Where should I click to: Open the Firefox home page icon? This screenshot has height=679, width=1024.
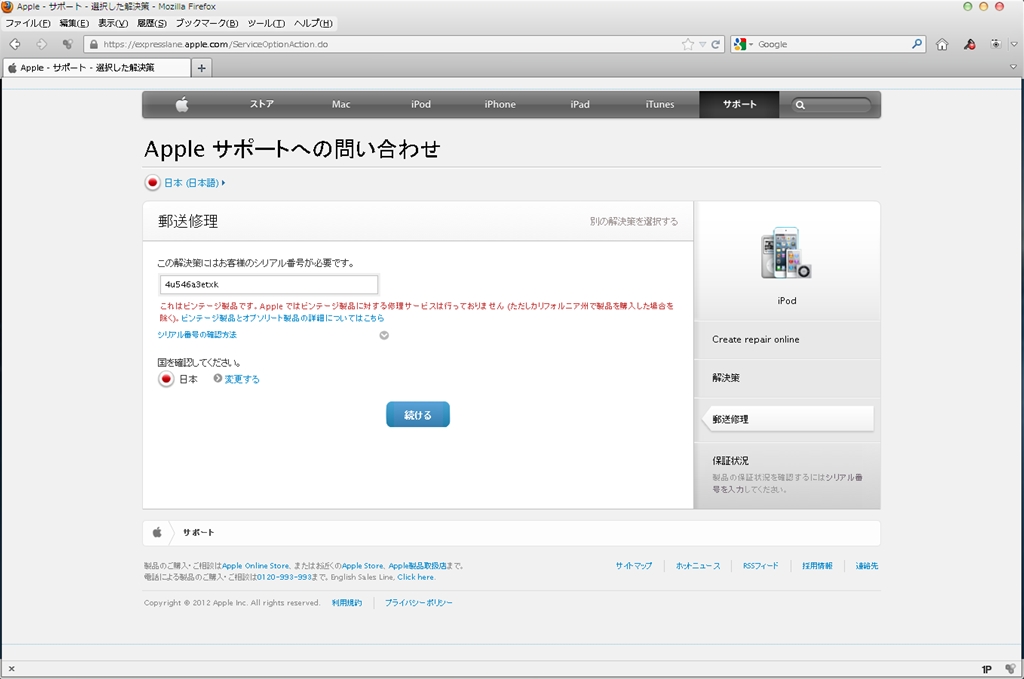[x=942, y=44]
